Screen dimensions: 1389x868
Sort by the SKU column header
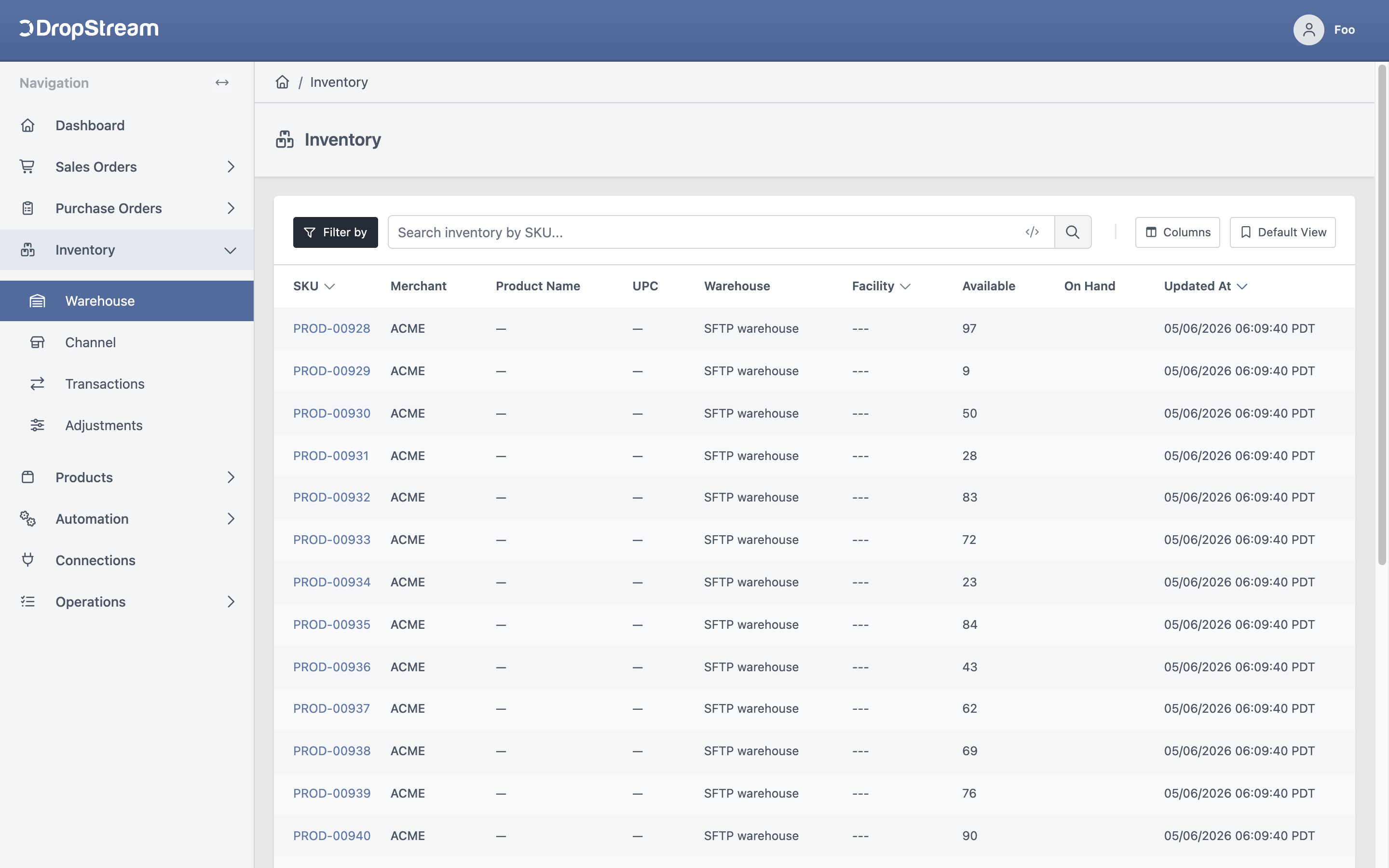[314, 286]
